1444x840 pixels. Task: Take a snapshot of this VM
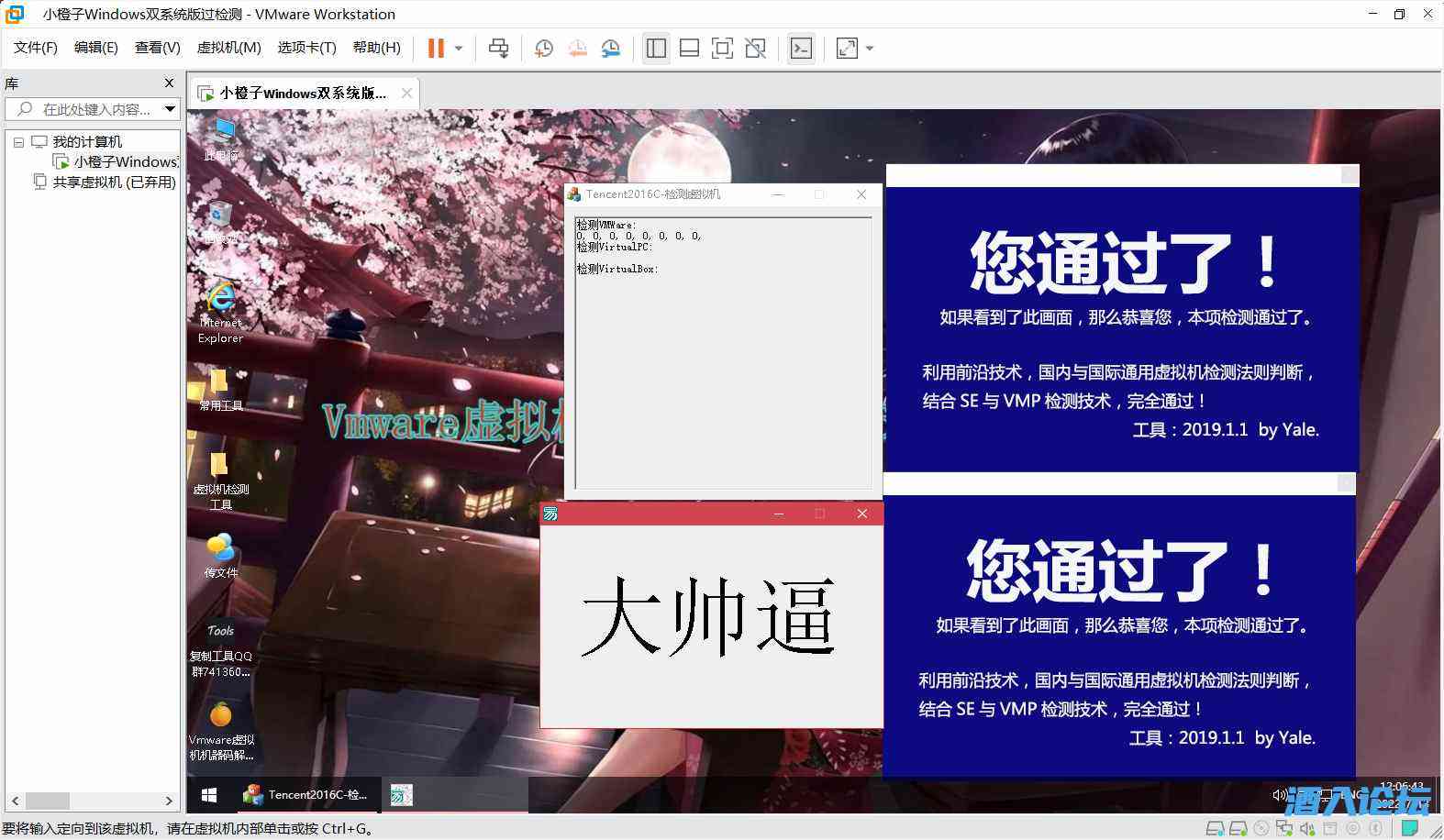point(543,49)
